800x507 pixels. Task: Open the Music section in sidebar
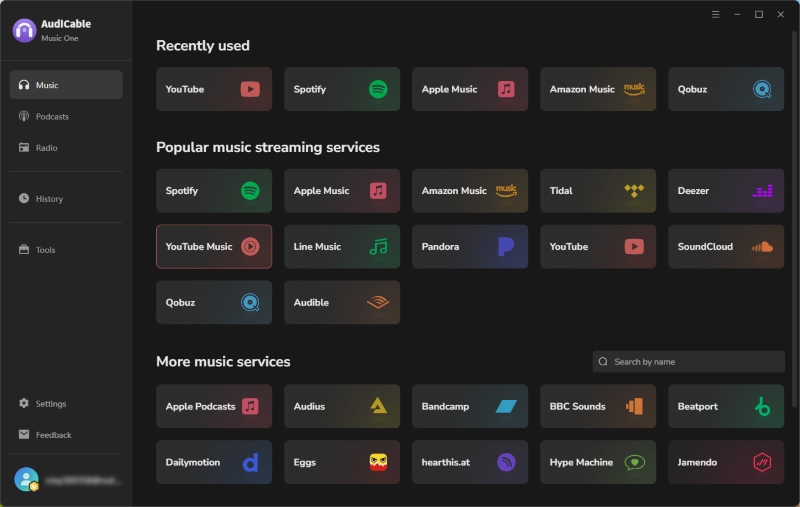tap(66, 85)
